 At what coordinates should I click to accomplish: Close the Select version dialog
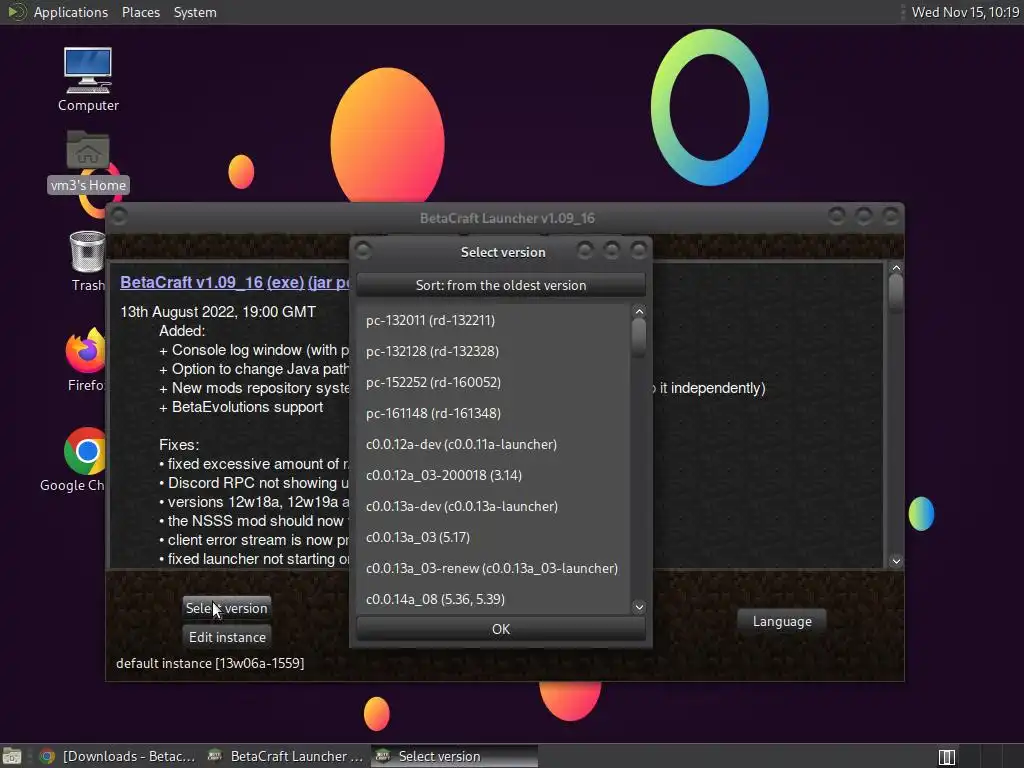[639, 249]
